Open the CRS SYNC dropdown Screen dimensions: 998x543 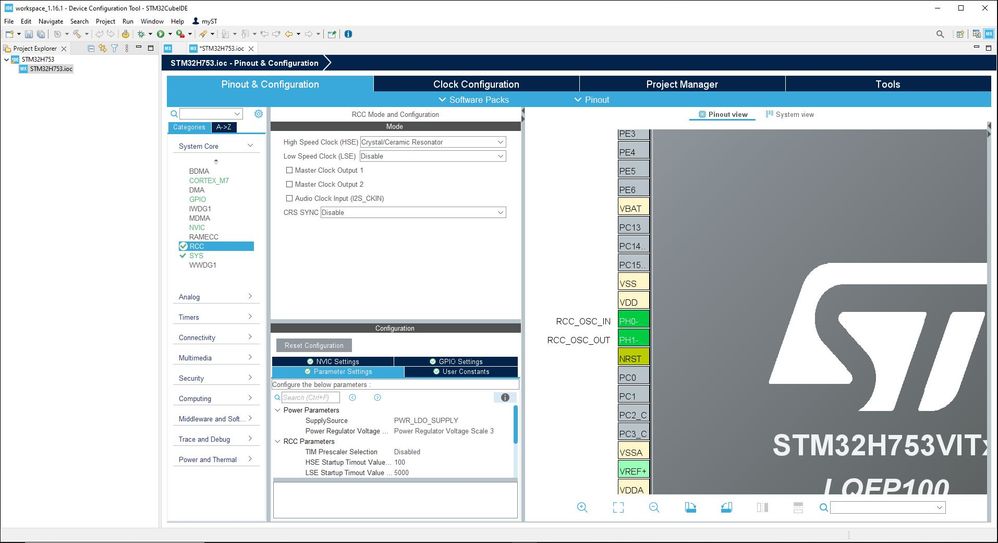[413, 212]
